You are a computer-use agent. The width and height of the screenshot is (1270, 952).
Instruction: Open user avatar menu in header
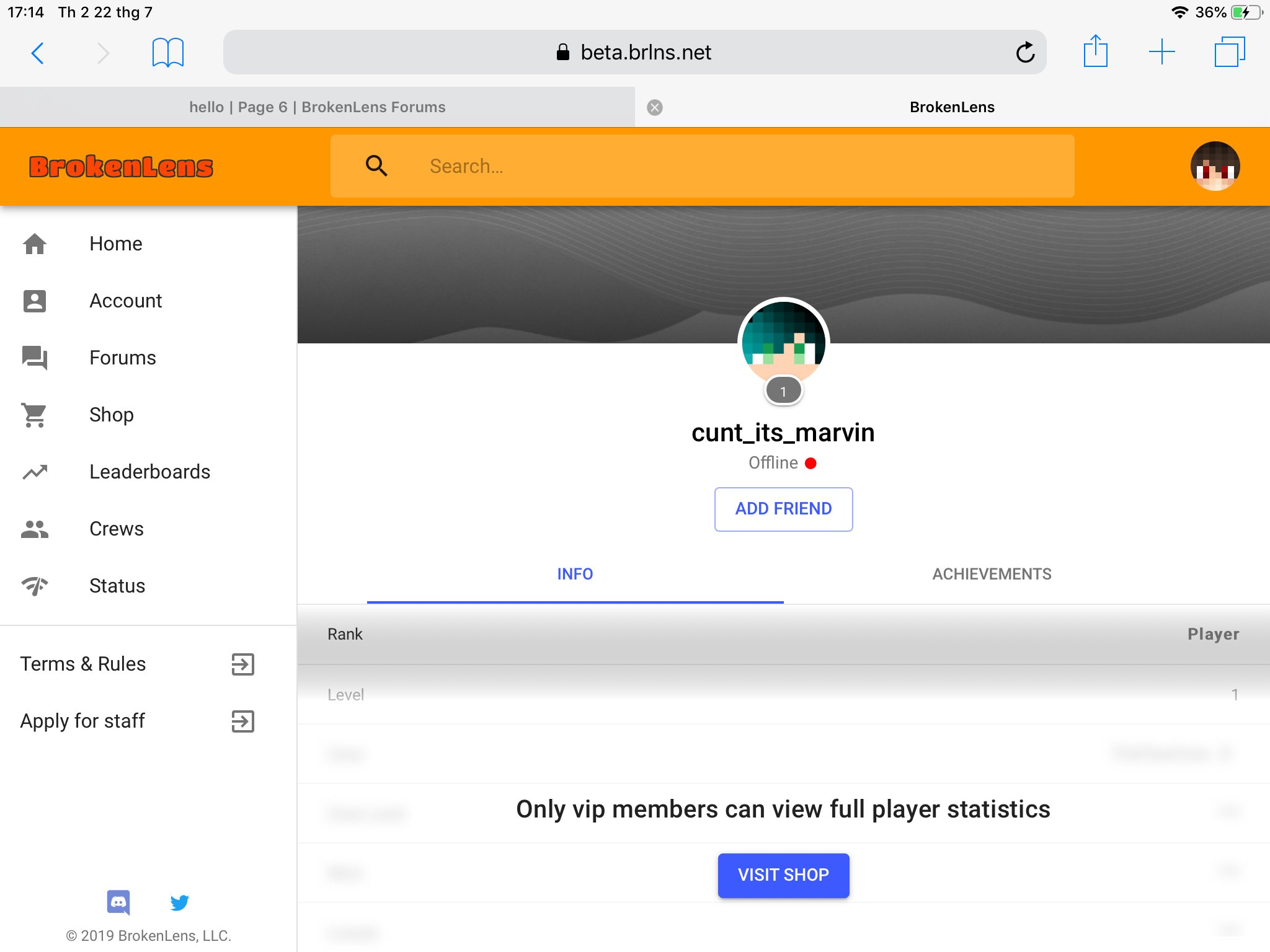(x=1215, y=166)
